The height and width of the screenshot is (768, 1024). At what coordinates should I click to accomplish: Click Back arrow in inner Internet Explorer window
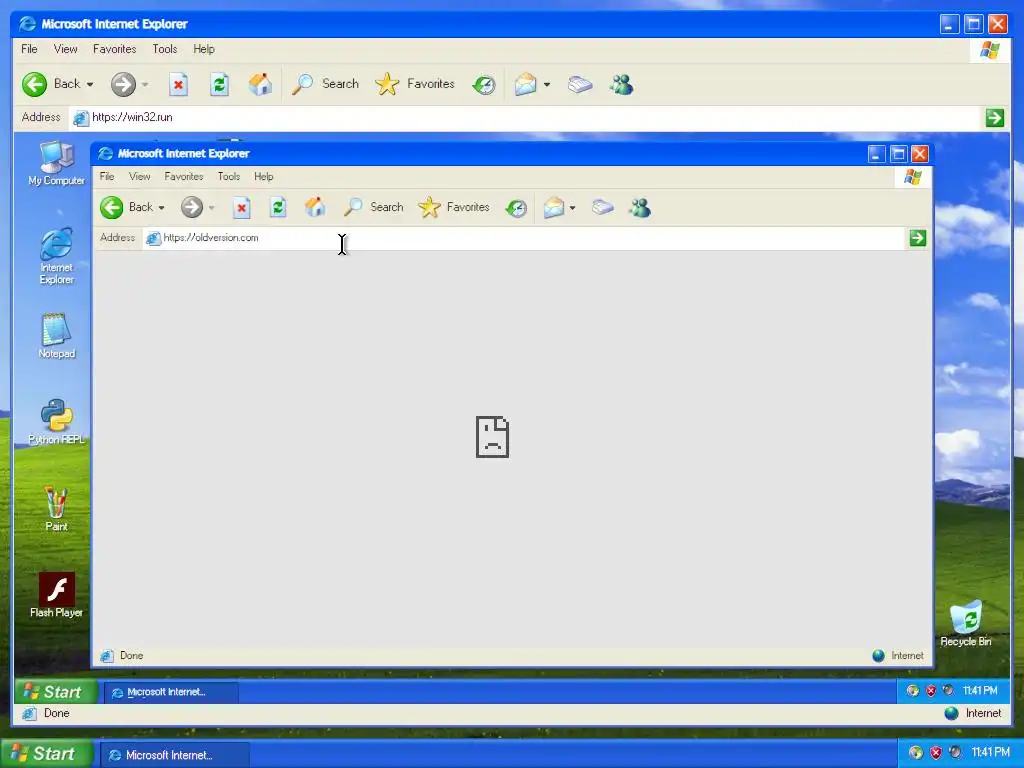click(x=112, y=208)
